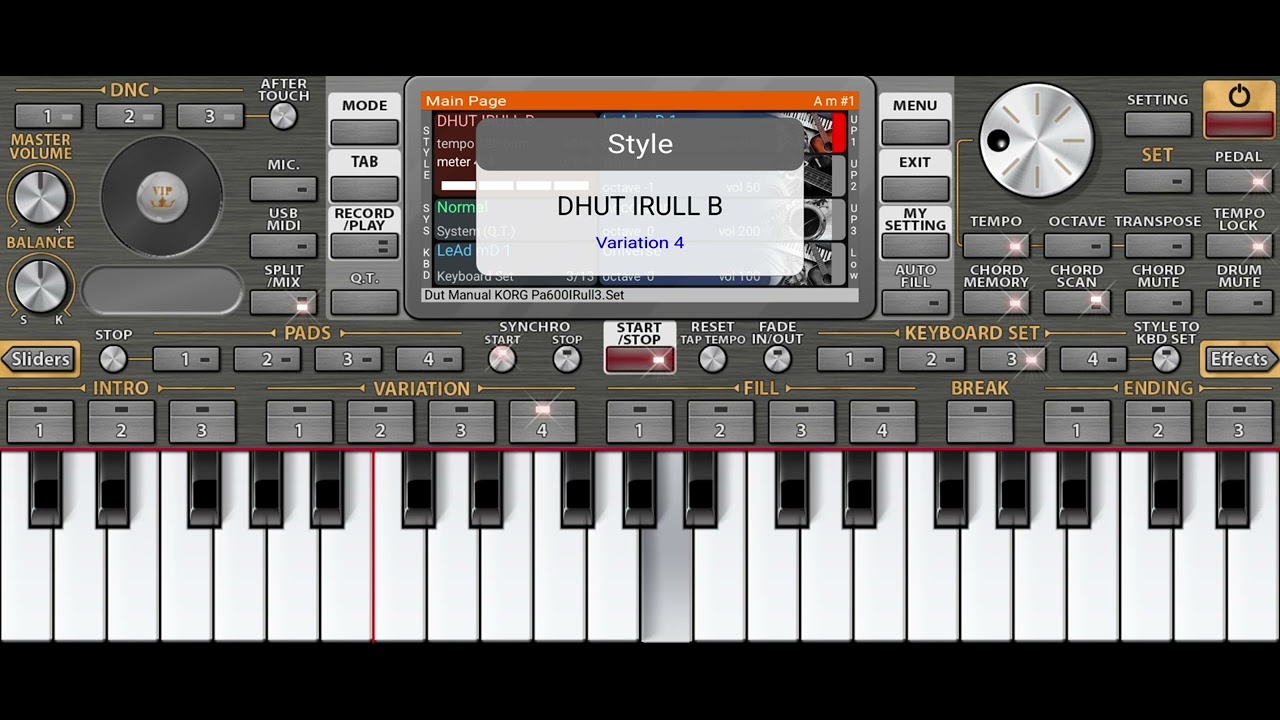This screenshot has width=1280, height=720.
Task: Tap the Reset Tap Tempo round button
Action: [x=712, y=359]
